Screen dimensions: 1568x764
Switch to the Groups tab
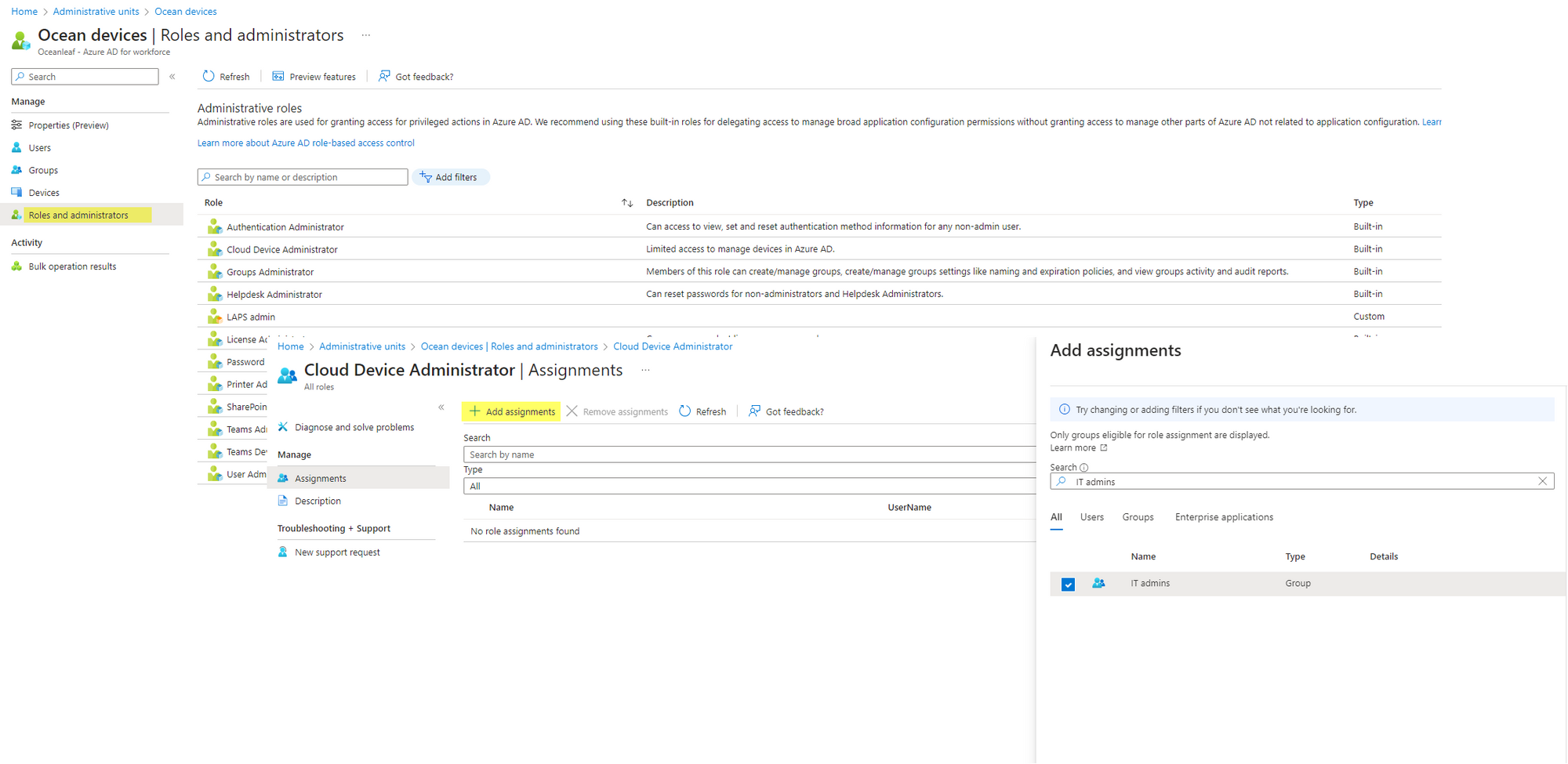coord(1138,517)
